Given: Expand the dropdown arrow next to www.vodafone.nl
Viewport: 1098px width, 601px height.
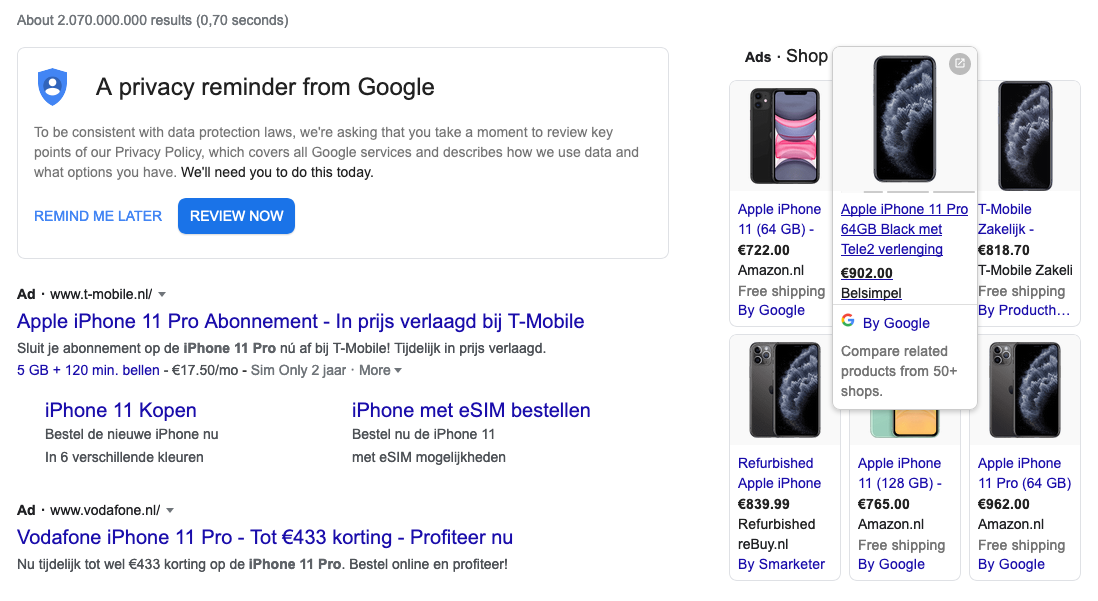Looking at the screenshot, I should tap(169, 509).
